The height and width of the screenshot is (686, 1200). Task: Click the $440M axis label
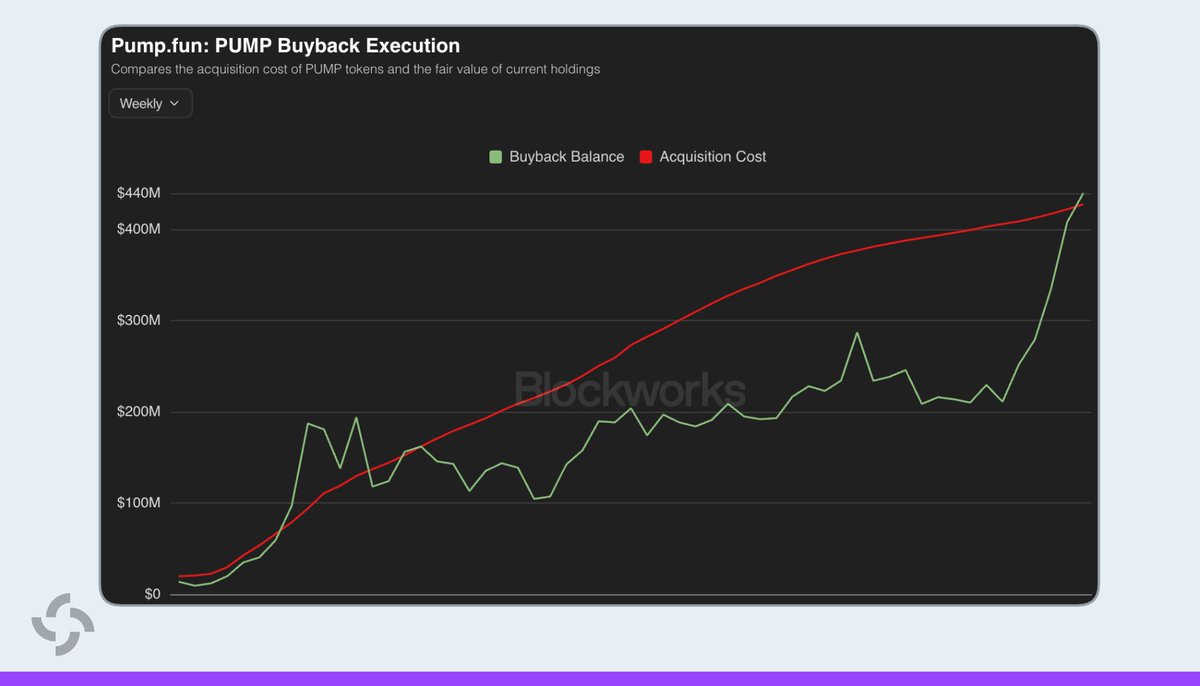pyautogui.click(x=138, y=193)
